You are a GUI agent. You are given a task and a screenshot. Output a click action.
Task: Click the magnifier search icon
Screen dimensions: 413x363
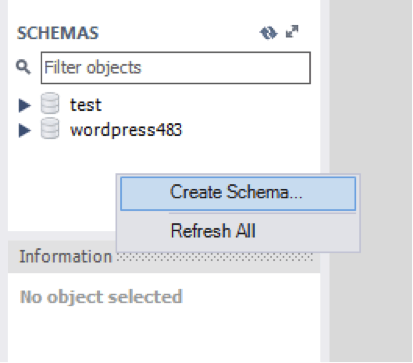point(23,67)
